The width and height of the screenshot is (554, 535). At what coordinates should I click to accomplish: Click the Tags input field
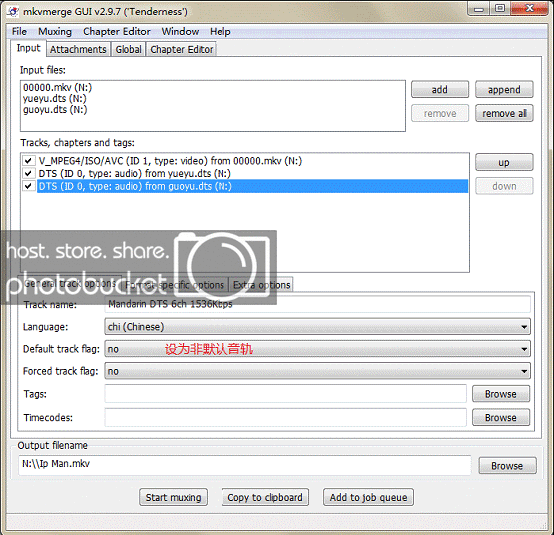285,394
